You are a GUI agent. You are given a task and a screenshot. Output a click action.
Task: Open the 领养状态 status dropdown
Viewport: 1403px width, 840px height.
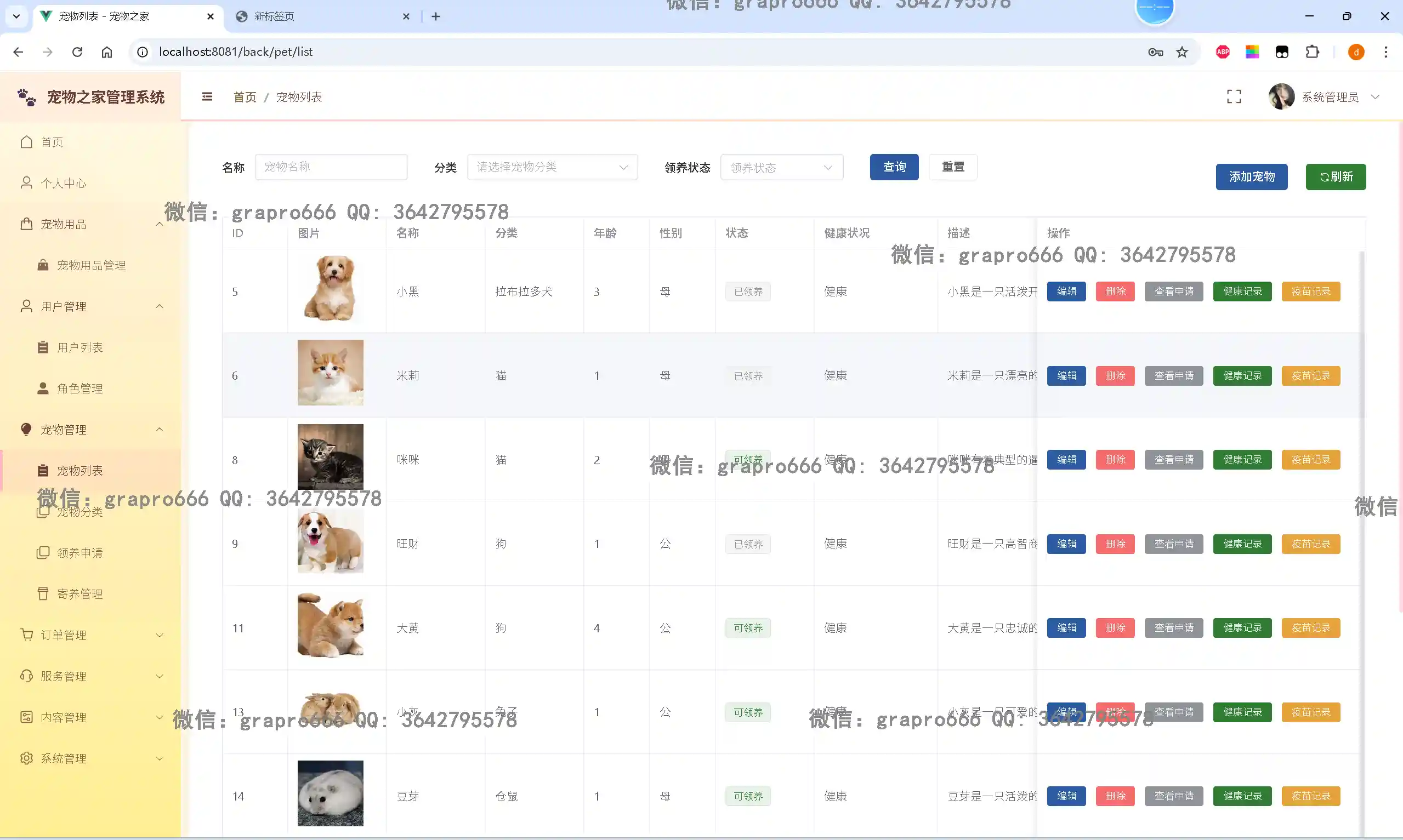(781, 168)
